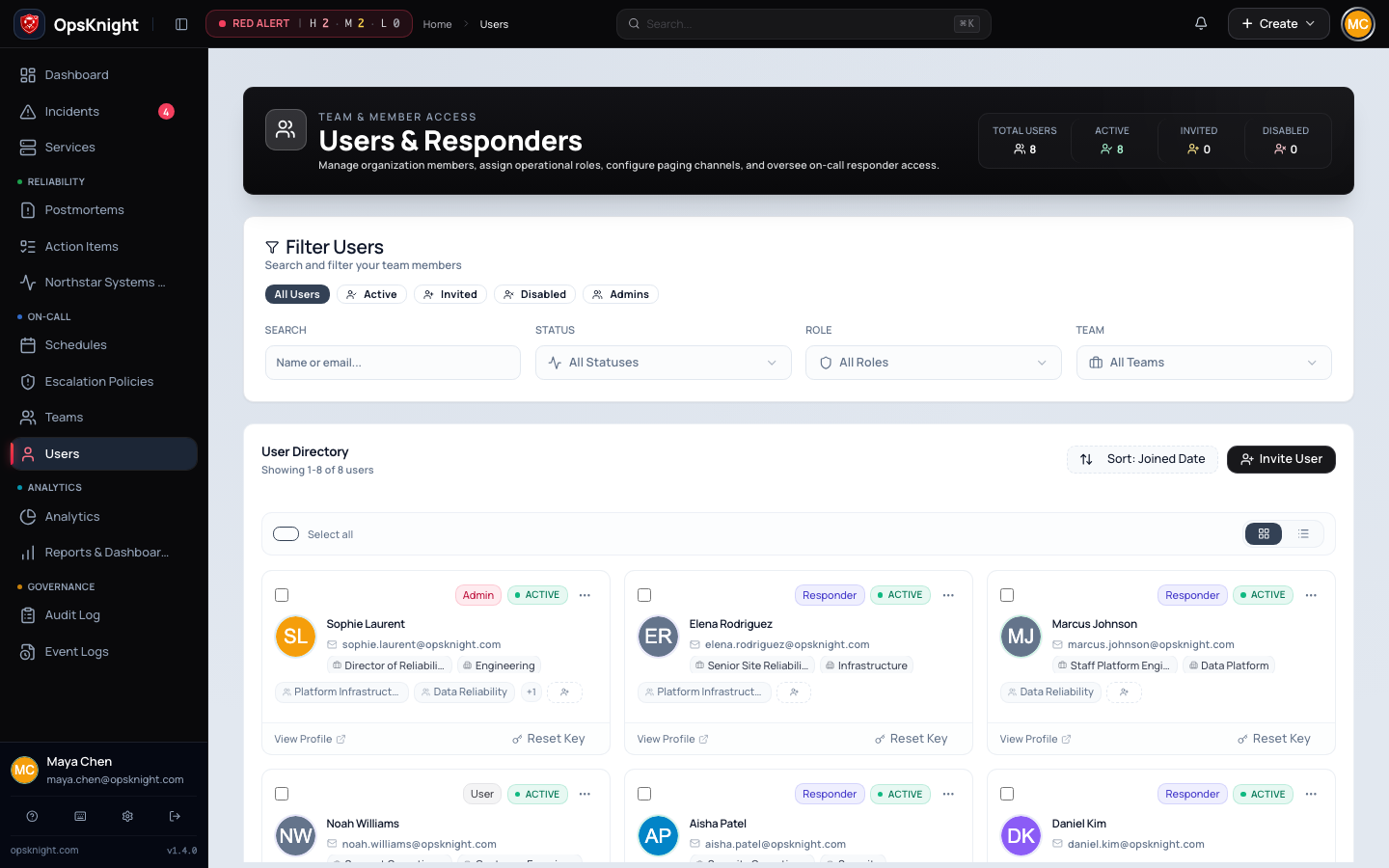1389x868 pixels.
Task: Toggle the sidebar collapse icon
Action: pos(181,24)
